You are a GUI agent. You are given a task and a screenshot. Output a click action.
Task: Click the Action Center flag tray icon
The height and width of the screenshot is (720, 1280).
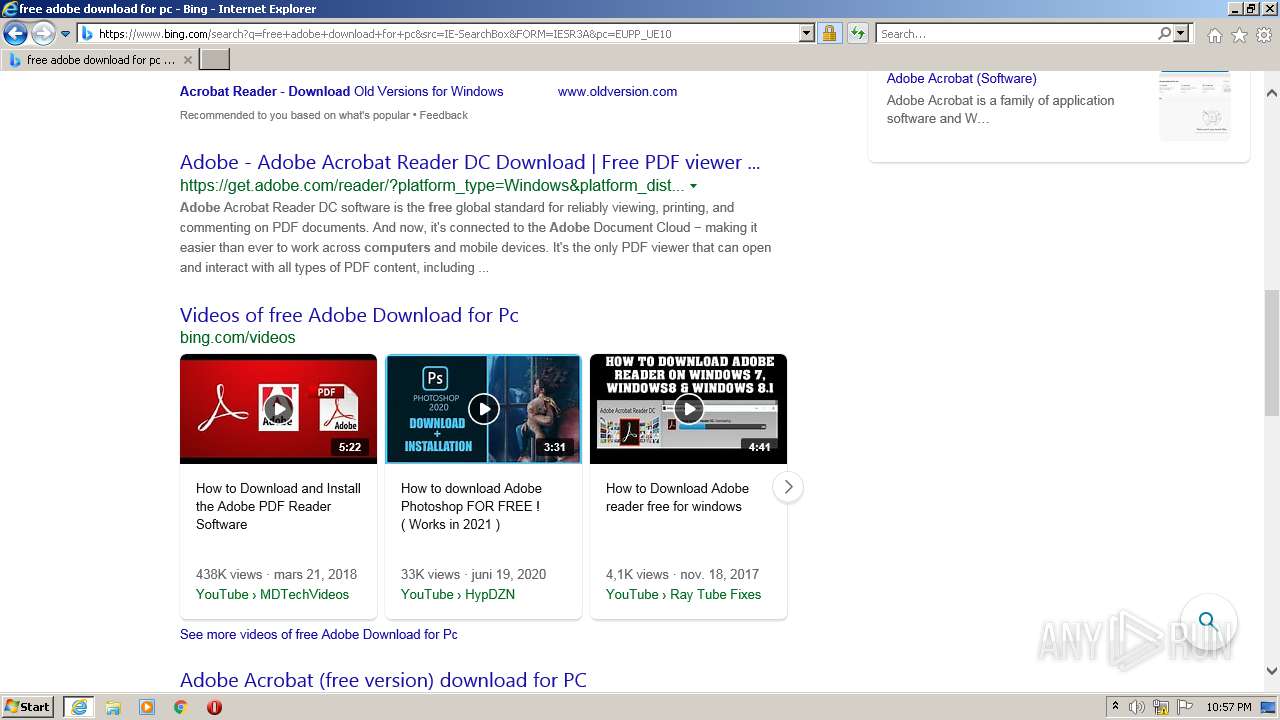coord(1184,707)
